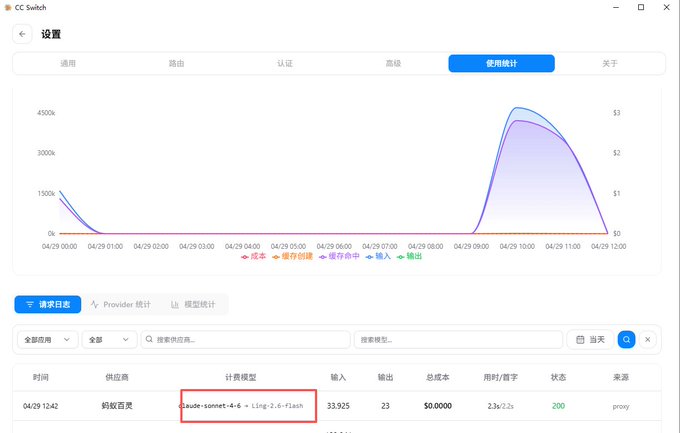Toggle the 成本 legend series

(254, 256)
